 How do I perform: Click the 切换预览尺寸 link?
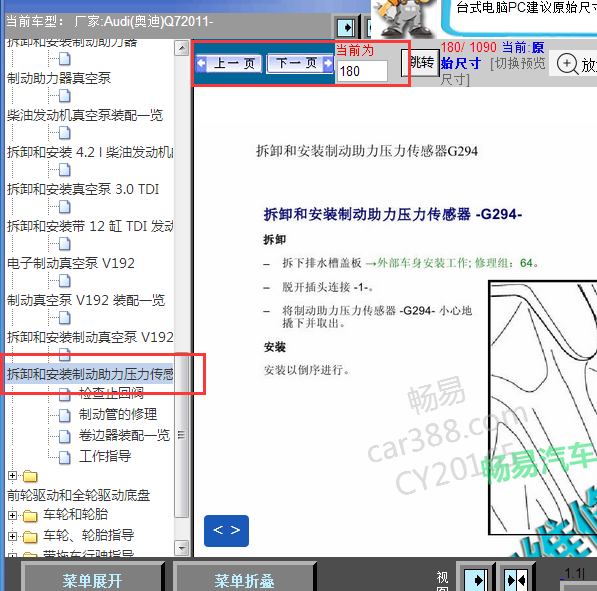(x=493, y=71)
